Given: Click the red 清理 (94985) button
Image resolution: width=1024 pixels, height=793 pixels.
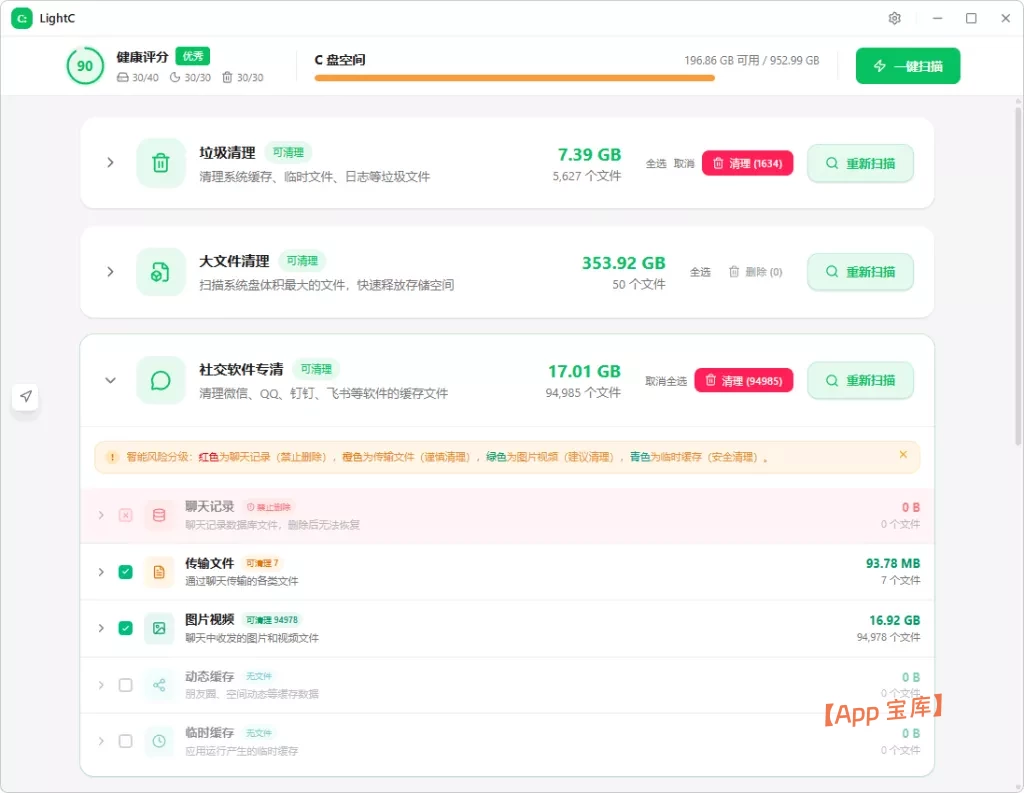Looking at the screenshot, I should [744, 381].
